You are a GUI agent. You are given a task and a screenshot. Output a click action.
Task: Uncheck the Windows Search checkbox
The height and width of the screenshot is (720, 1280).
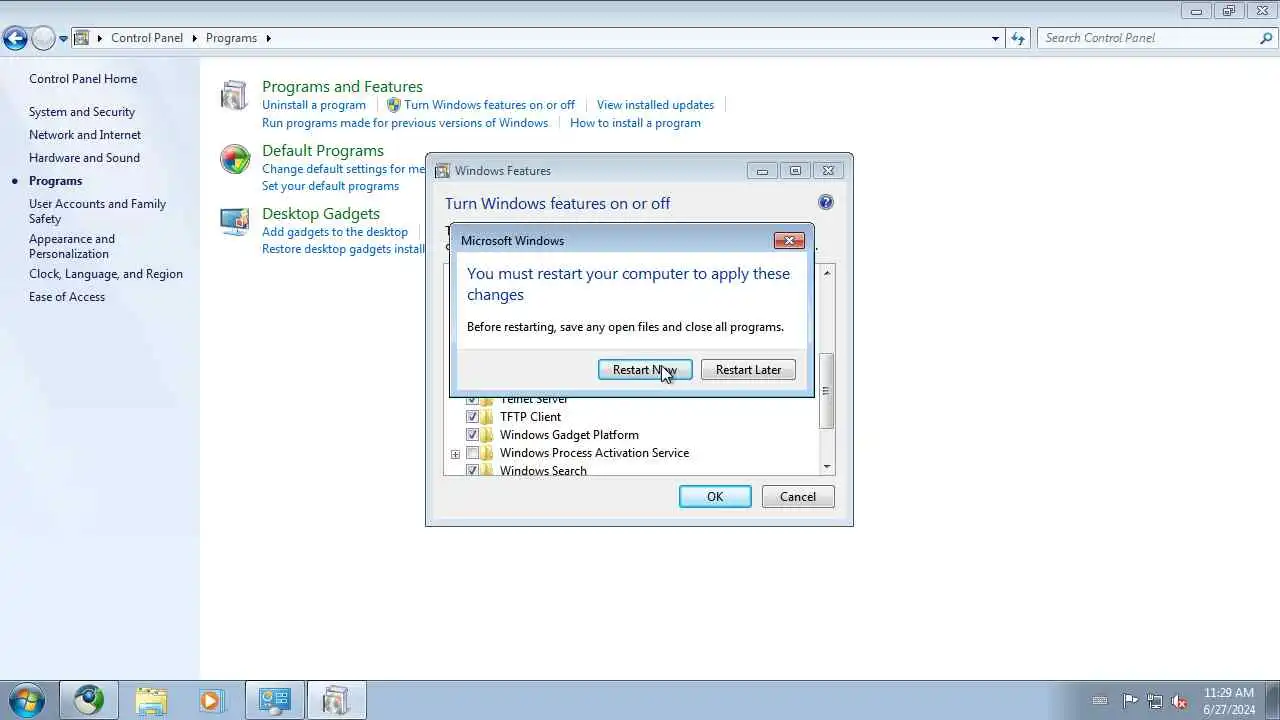472,470
